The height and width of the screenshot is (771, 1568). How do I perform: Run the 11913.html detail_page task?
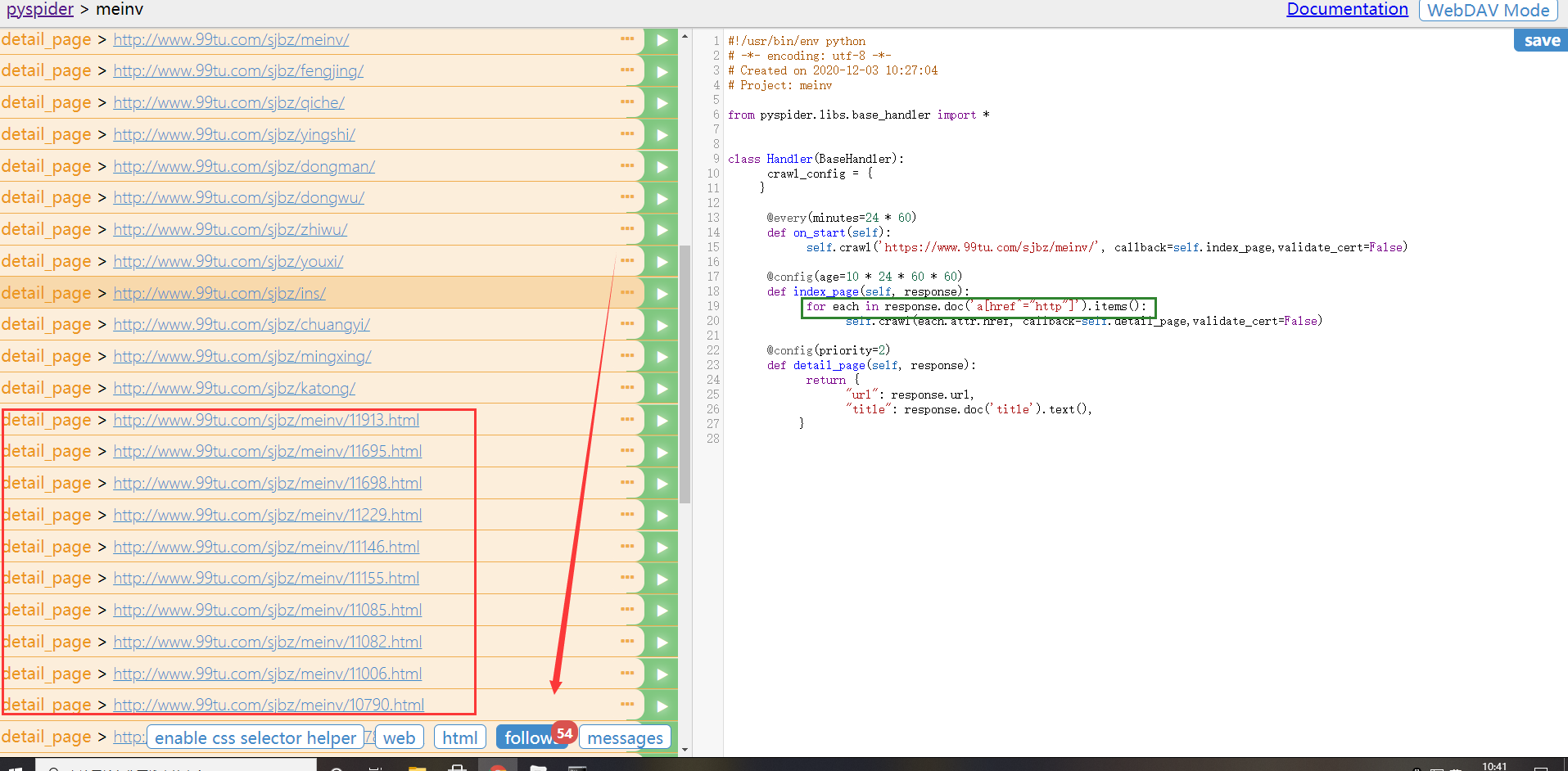pyautogui.click(x=662, y=421)
